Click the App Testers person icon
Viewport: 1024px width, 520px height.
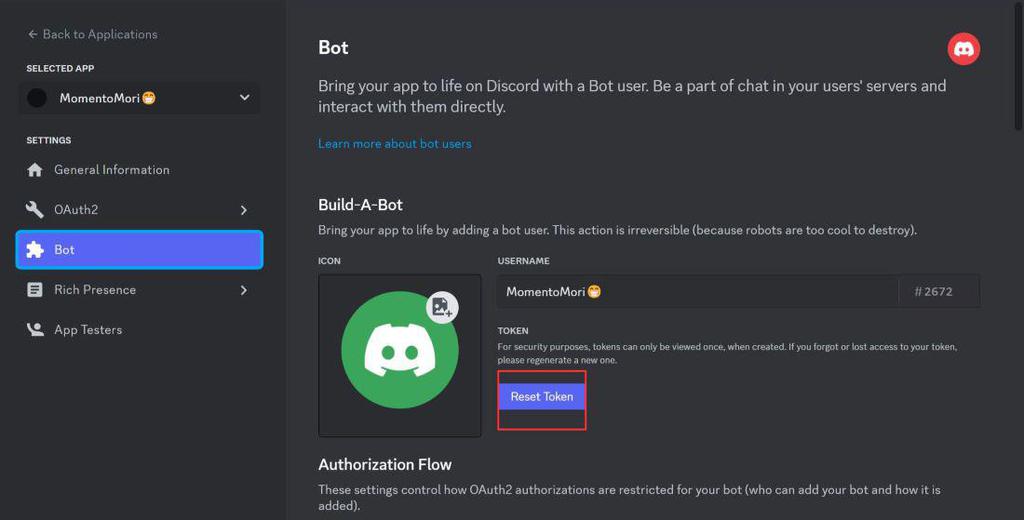35,330
